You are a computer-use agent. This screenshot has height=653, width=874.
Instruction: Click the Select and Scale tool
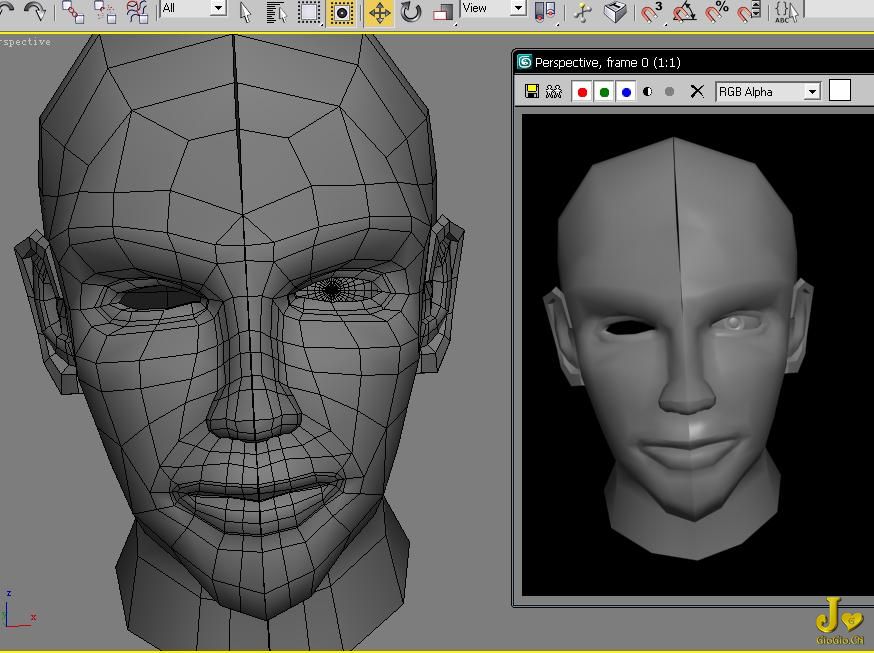tap(442, 12)
